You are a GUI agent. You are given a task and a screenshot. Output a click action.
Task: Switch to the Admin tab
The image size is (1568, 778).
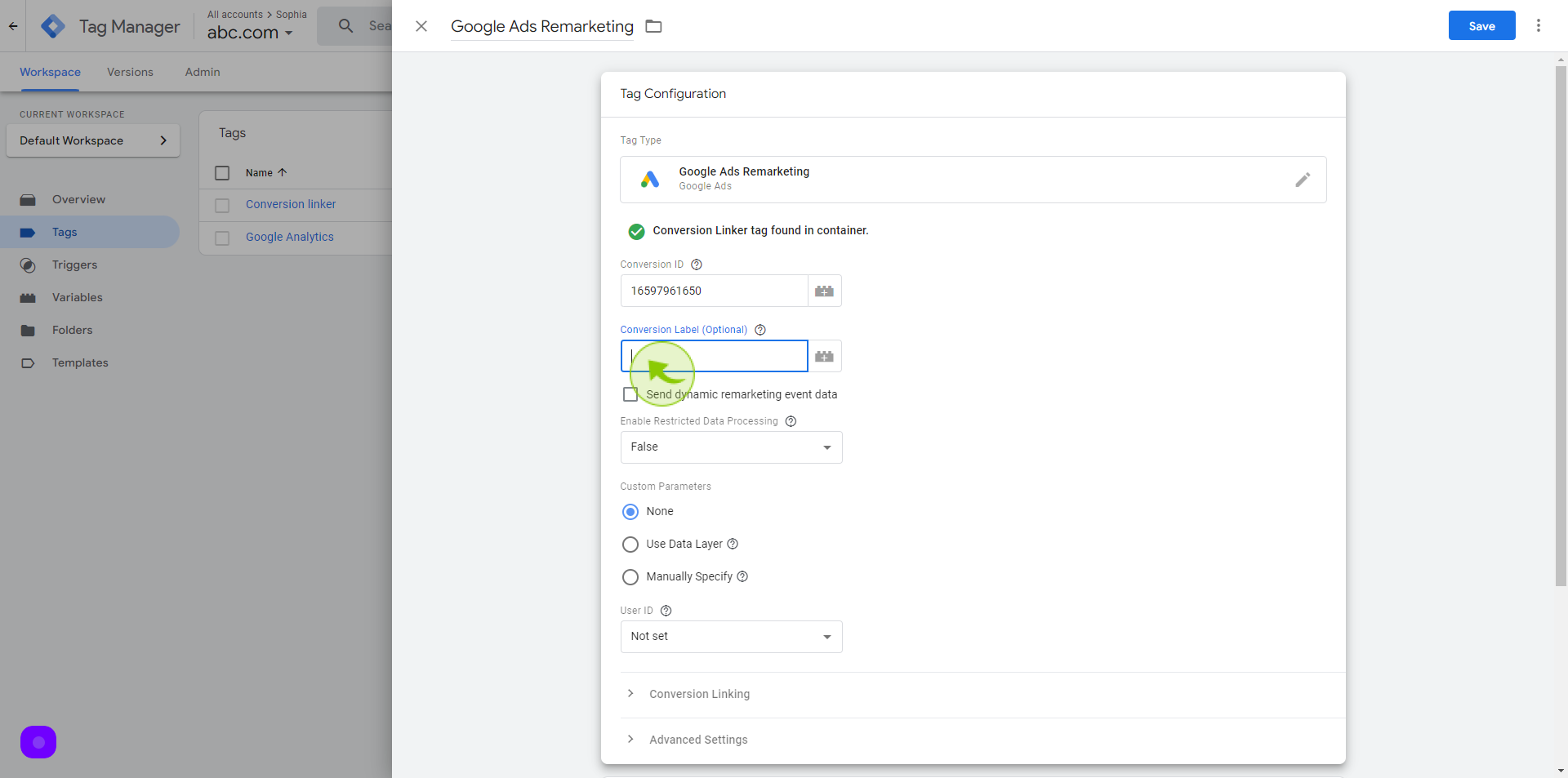pos(203,72)
